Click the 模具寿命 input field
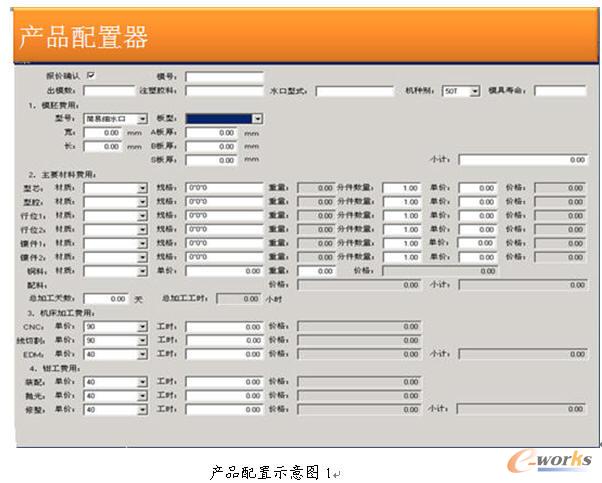602x483 pixels. click(x=560, y=91)
